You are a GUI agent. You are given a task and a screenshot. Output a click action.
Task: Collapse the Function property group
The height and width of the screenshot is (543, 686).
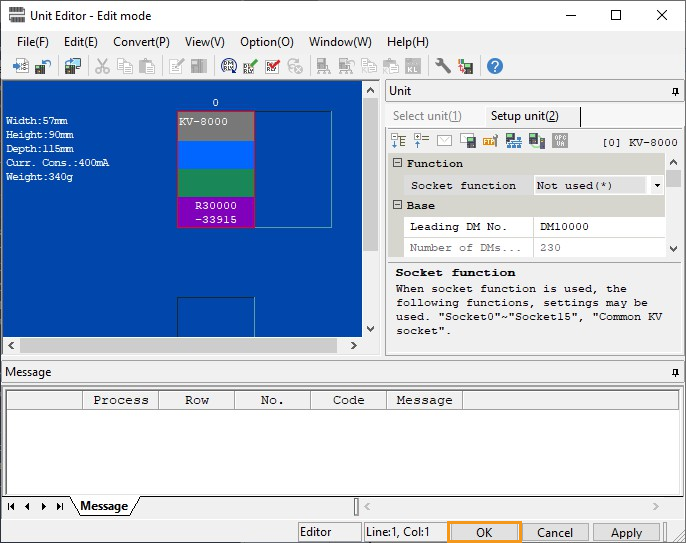tap(397, 163)
